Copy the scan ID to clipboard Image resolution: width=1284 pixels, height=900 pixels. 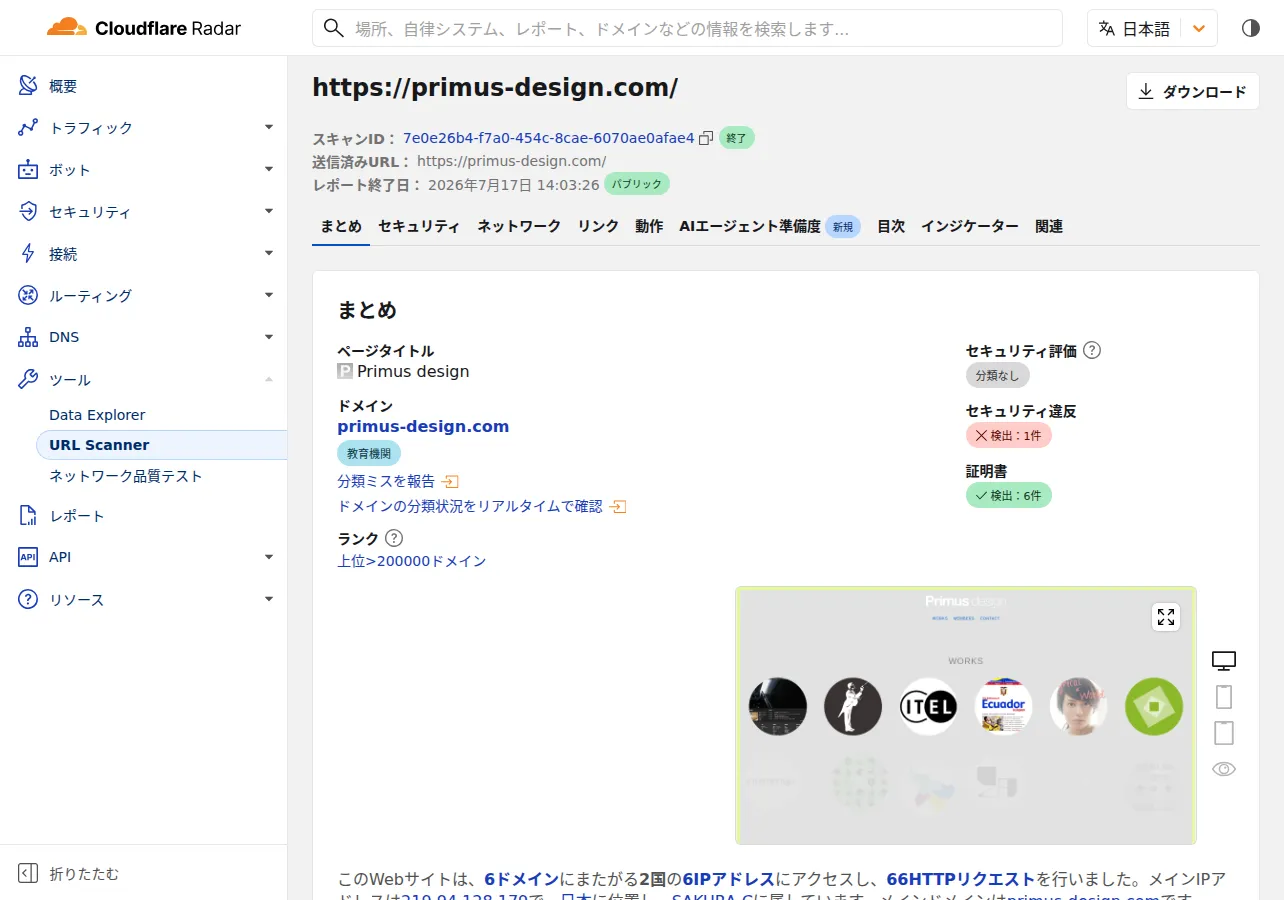pyautogui.click(x=706, y=138)
